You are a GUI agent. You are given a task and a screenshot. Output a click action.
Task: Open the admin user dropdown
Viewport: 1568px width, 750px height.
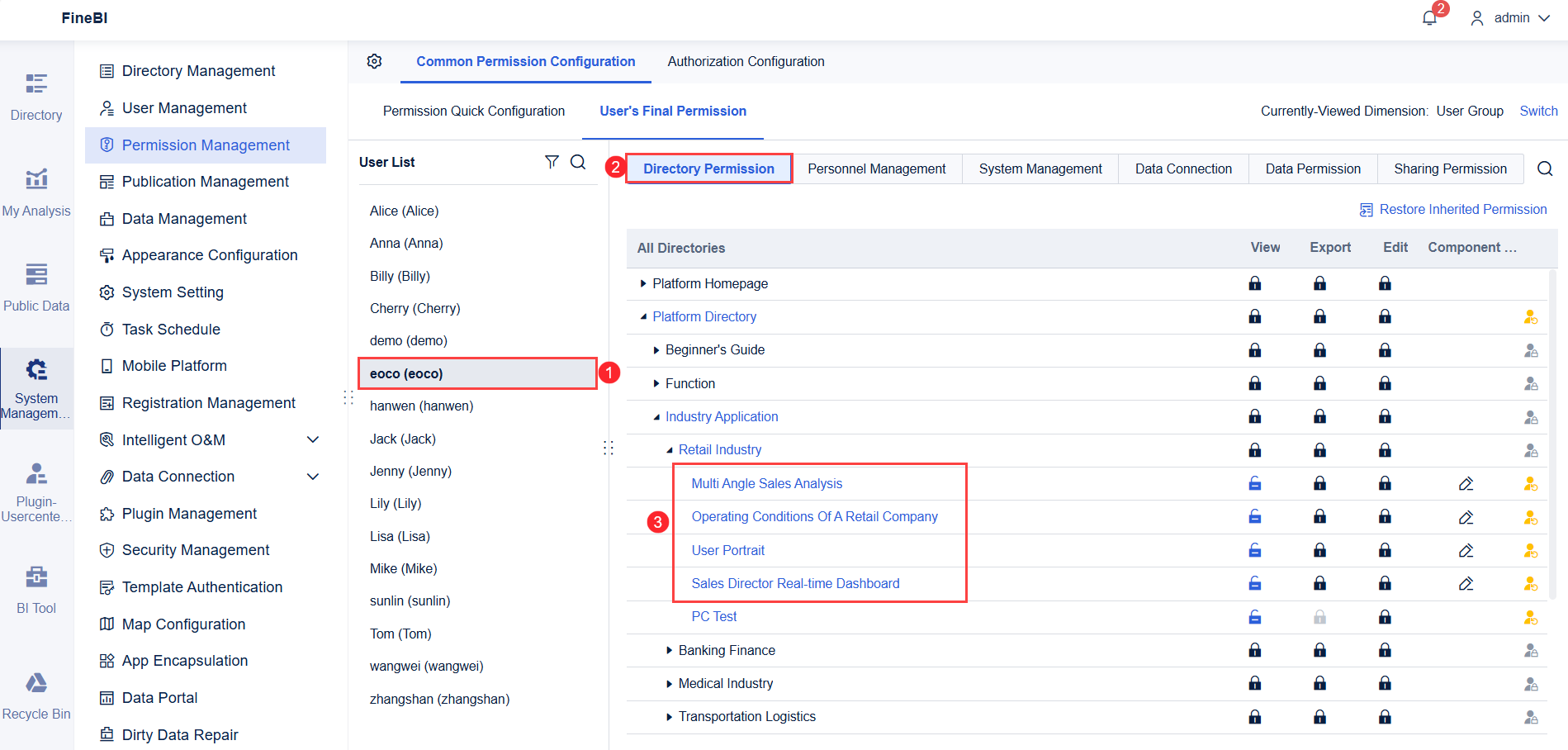click(x=1509, y=18)
